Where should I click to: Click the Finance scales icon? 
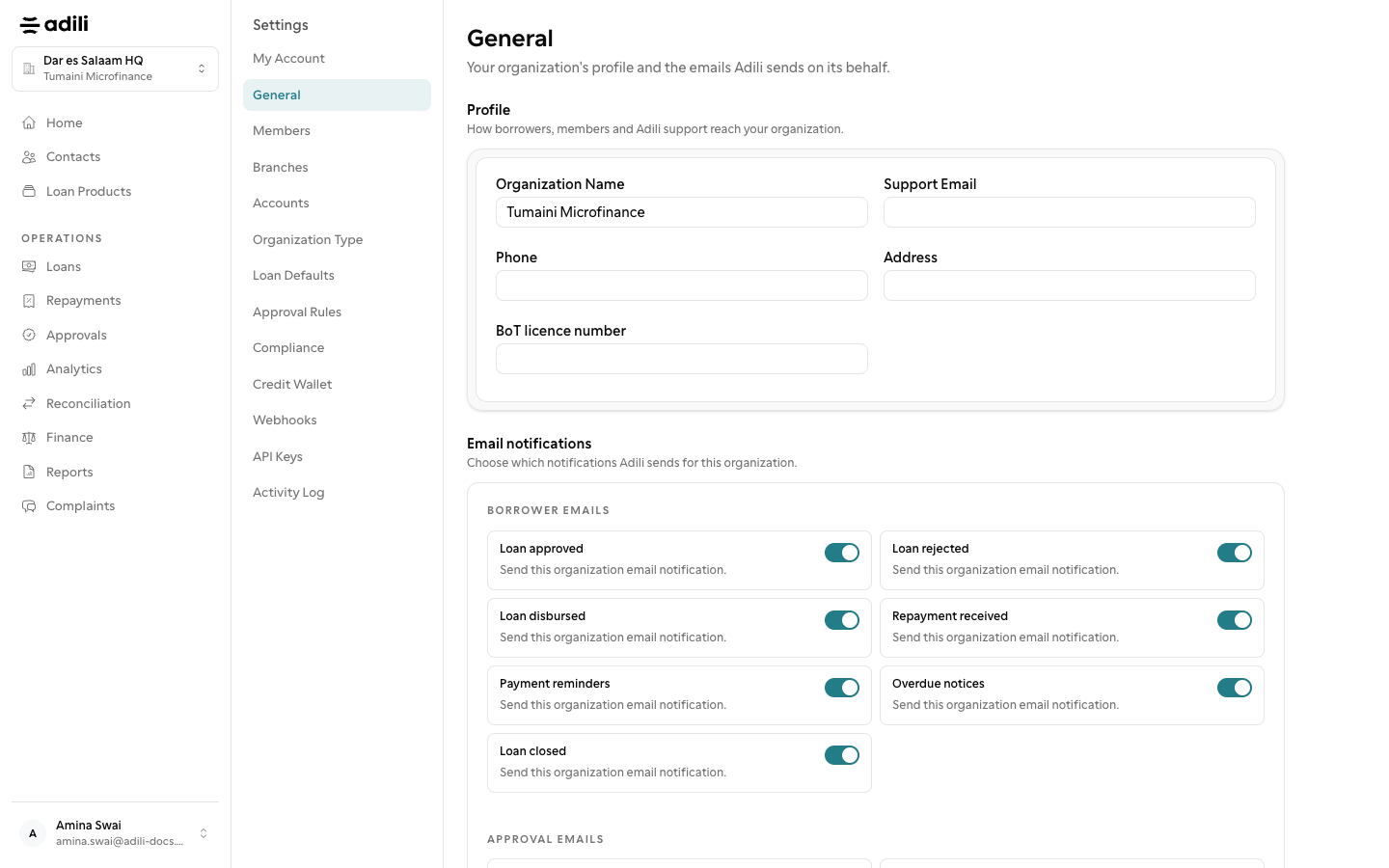pos(29,438)
